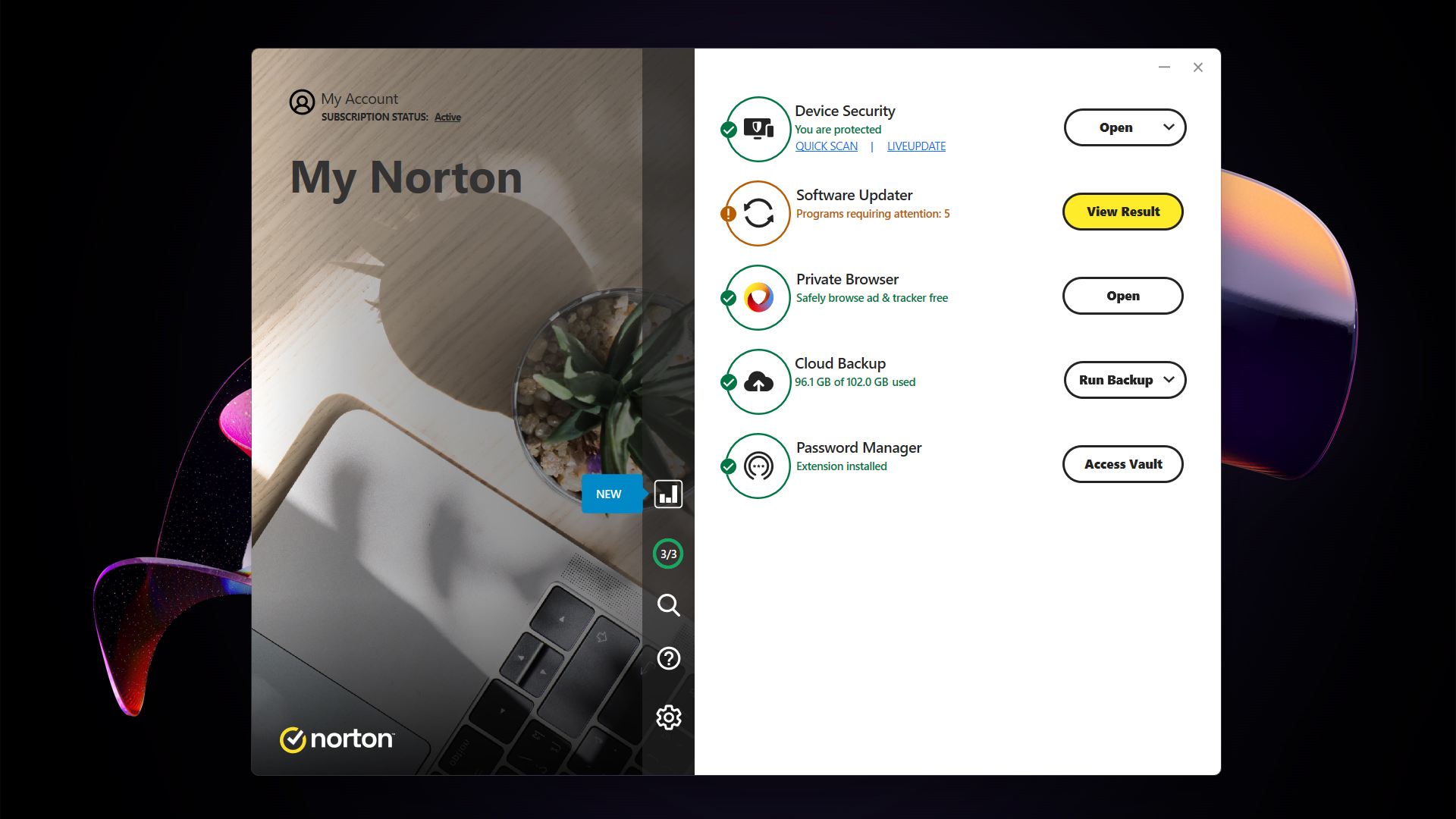Open the Private Browser Open button
The height and width of the screenshot is (819, 1456).
coord(1122,295)
